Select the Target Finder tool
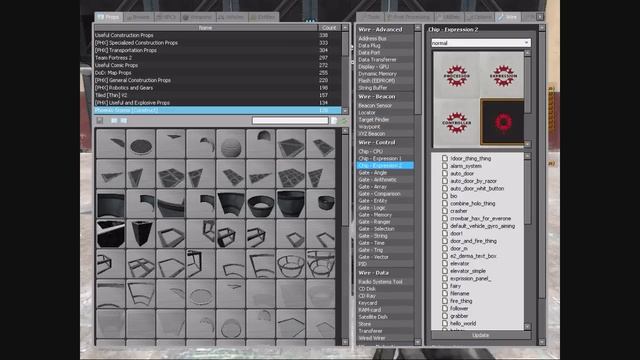The height and width of the screenshot is (360, 640). (x=385, y=120)
